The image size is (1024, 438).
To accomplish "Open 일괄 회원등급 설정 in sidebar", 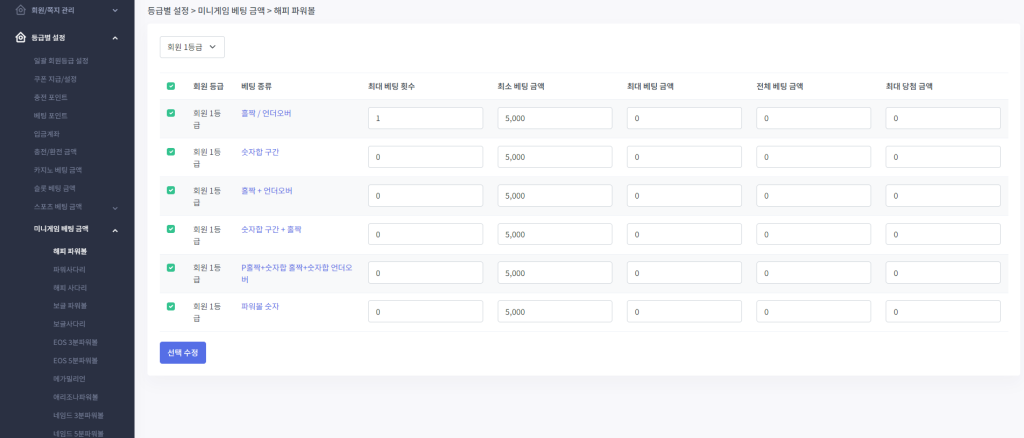I will pos(61,61).
